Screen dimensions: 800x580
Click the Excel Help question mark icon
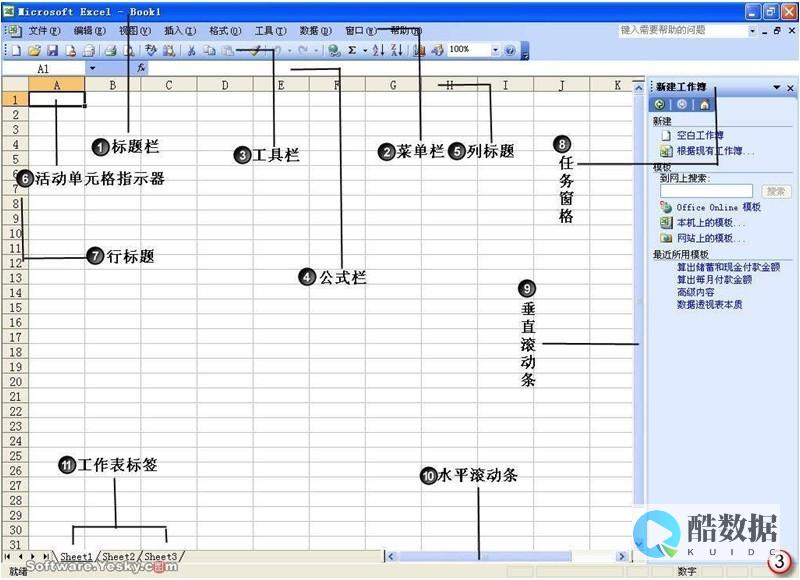509,50
